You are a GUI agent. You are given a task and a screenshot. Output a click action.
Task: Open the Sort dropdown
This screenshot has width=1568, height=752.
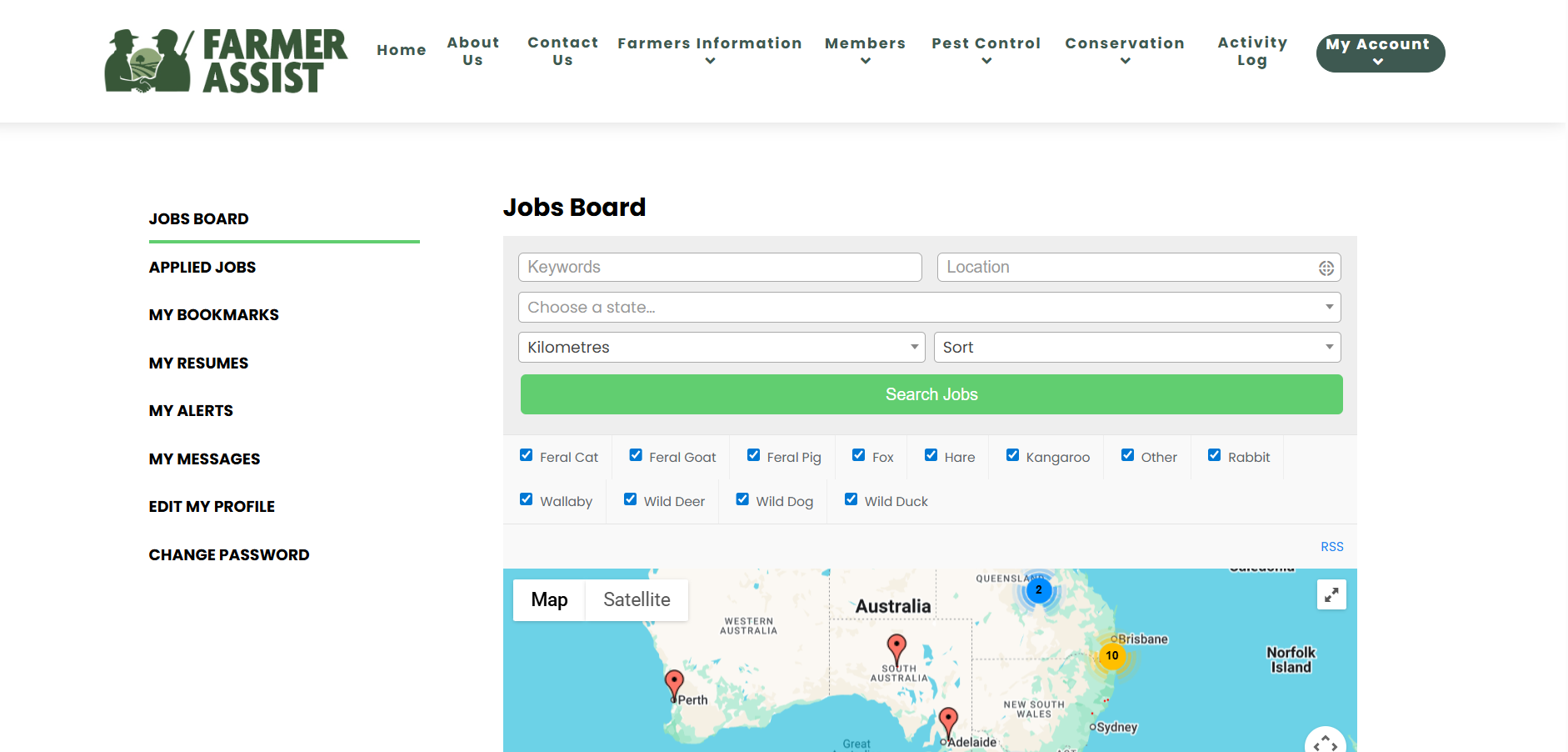pyautogui.click(x=1137, y=347)
